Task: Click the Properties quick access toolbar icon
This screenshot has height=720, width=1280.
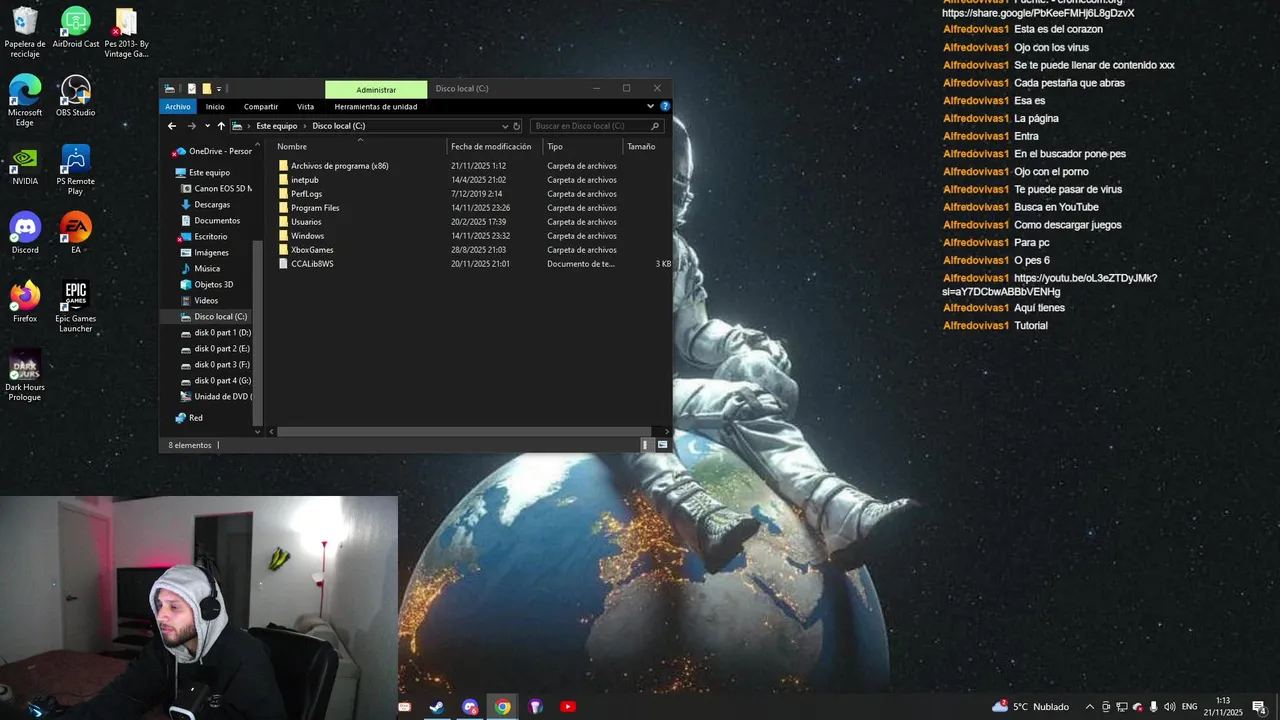Action: point(192,89)
